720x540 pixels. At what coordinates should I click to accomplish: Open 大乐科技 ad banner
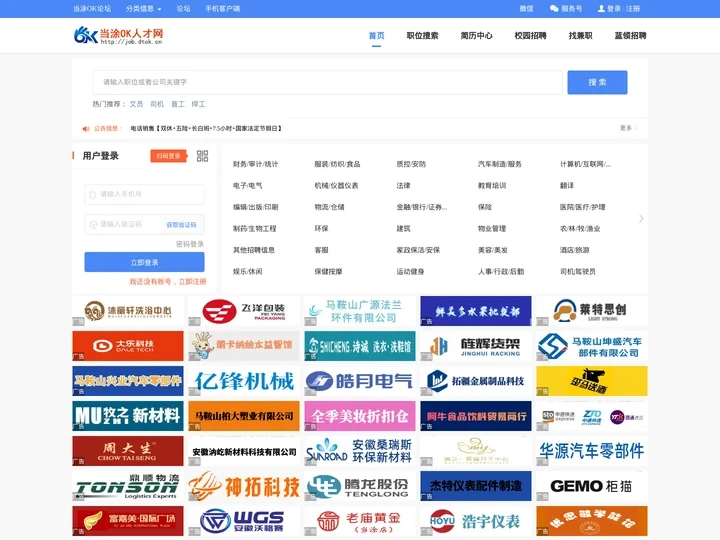(128, 346)
